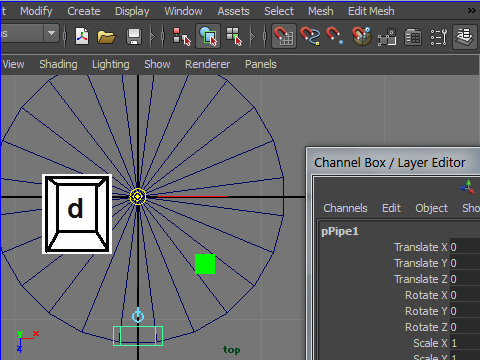The height and width of the screenshot is (360, 480).
Task: Open the viewport Shading menu
Action: pyautogui.click(x=58, y=64)
